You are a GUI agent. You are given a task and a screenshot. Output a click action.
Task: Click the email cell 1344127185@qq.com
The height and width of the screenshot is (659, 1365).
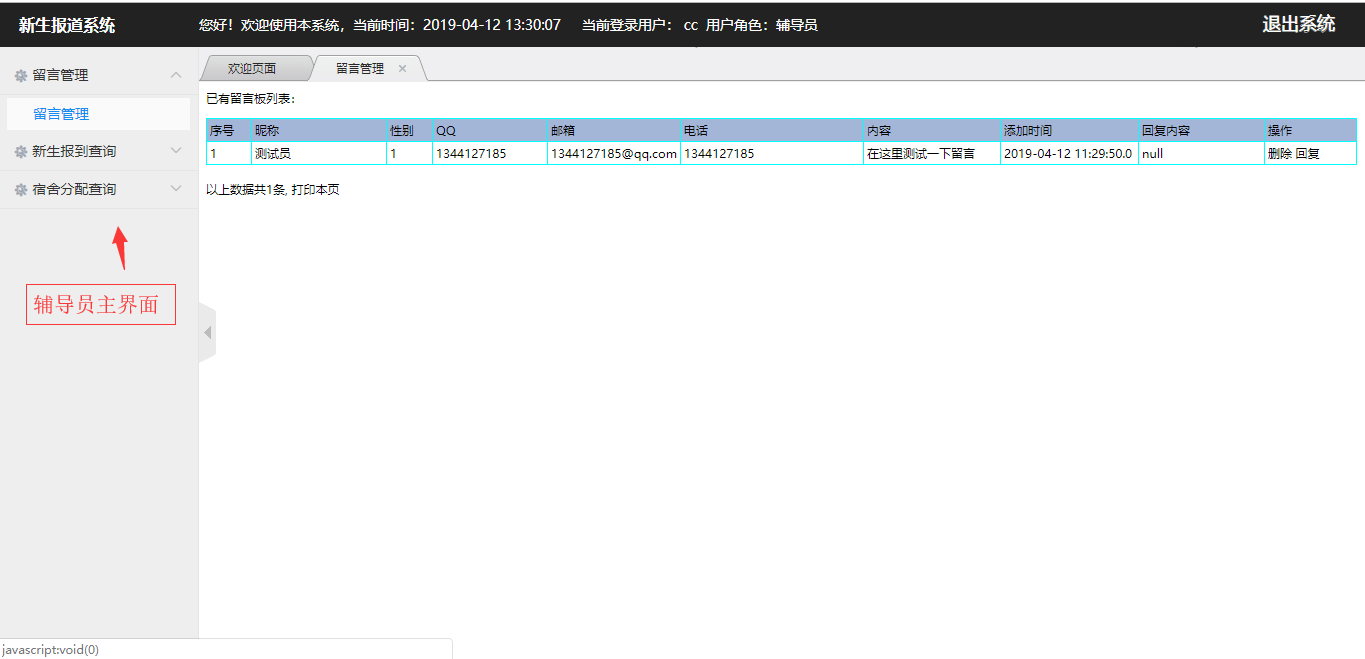(613, 154)
